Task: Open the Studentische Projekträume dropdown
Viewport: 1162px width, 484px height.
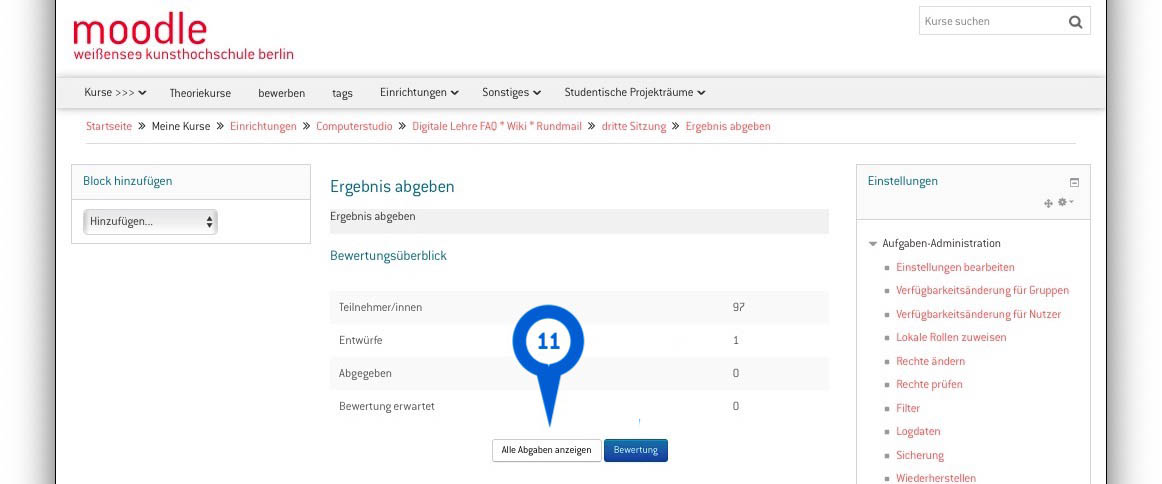Action: click(634, 93)
